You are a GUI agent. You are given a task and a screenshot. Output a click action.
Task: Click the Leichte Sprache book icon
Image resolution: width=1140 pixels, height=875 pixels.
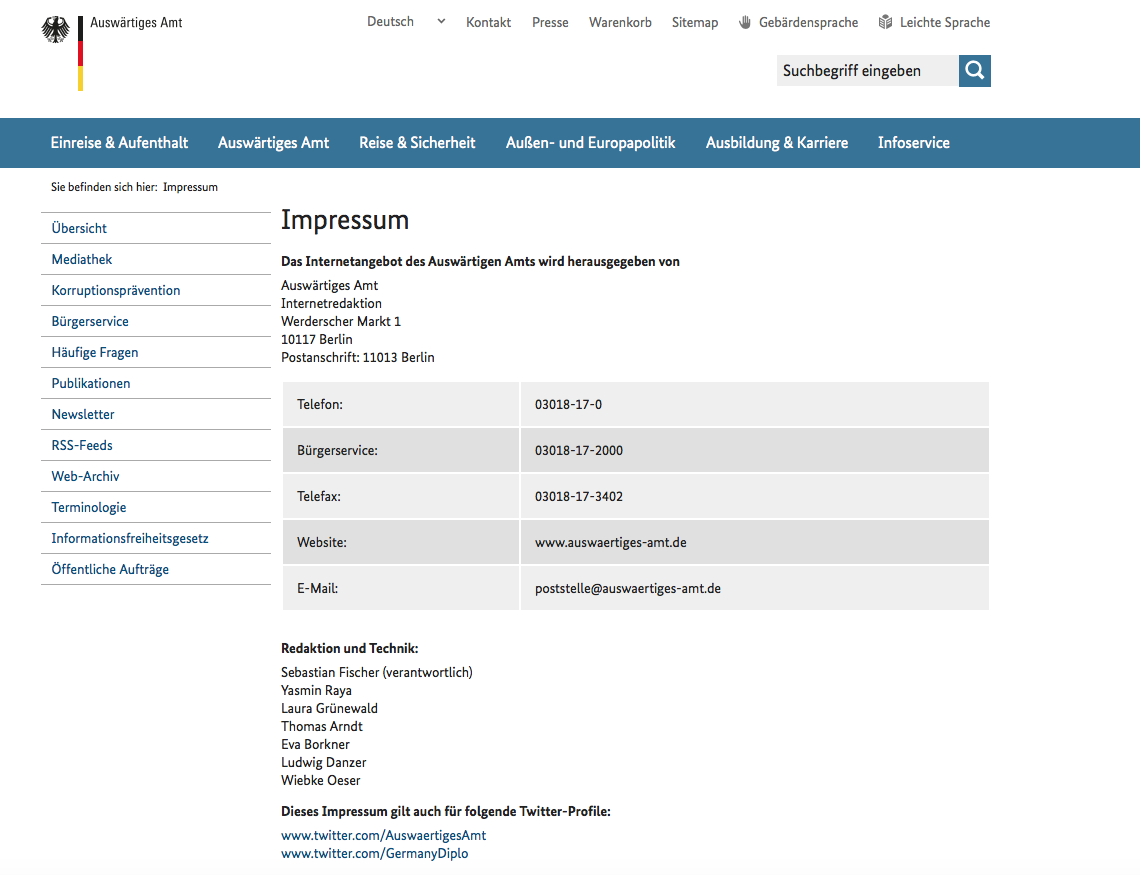[x=885, y=23]
